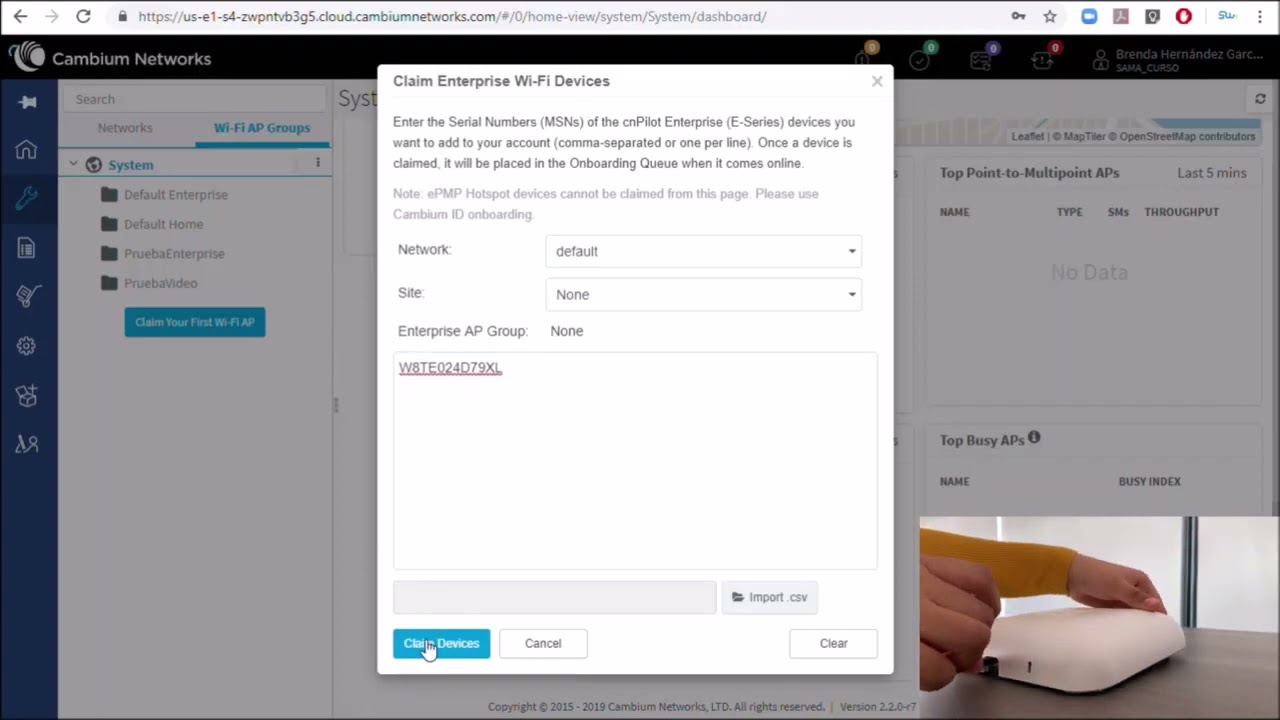
Task: Click the Enterprise AP Group None value
Action: coord(566,331)
